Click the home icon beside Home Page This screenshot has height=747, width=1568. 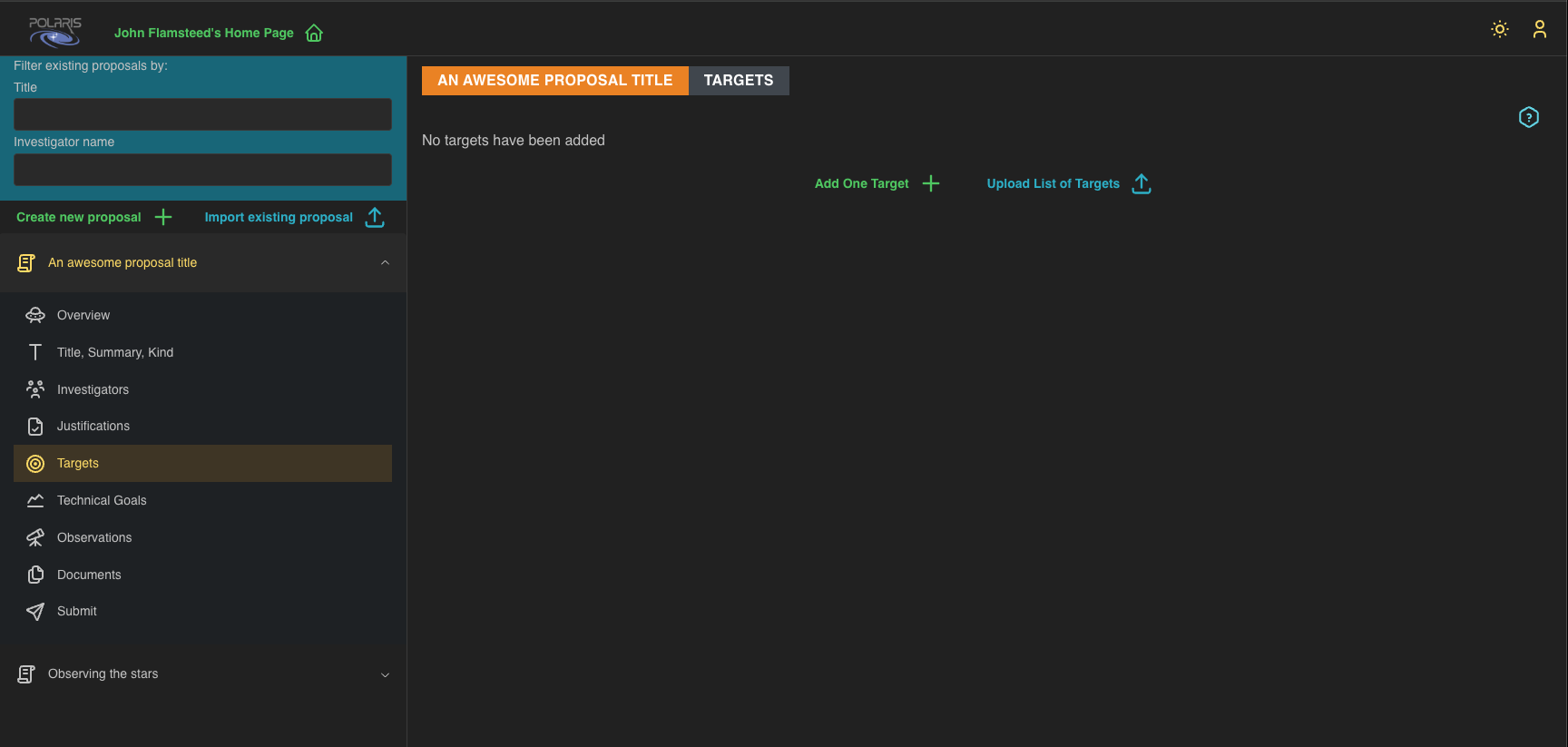(314, 34)
